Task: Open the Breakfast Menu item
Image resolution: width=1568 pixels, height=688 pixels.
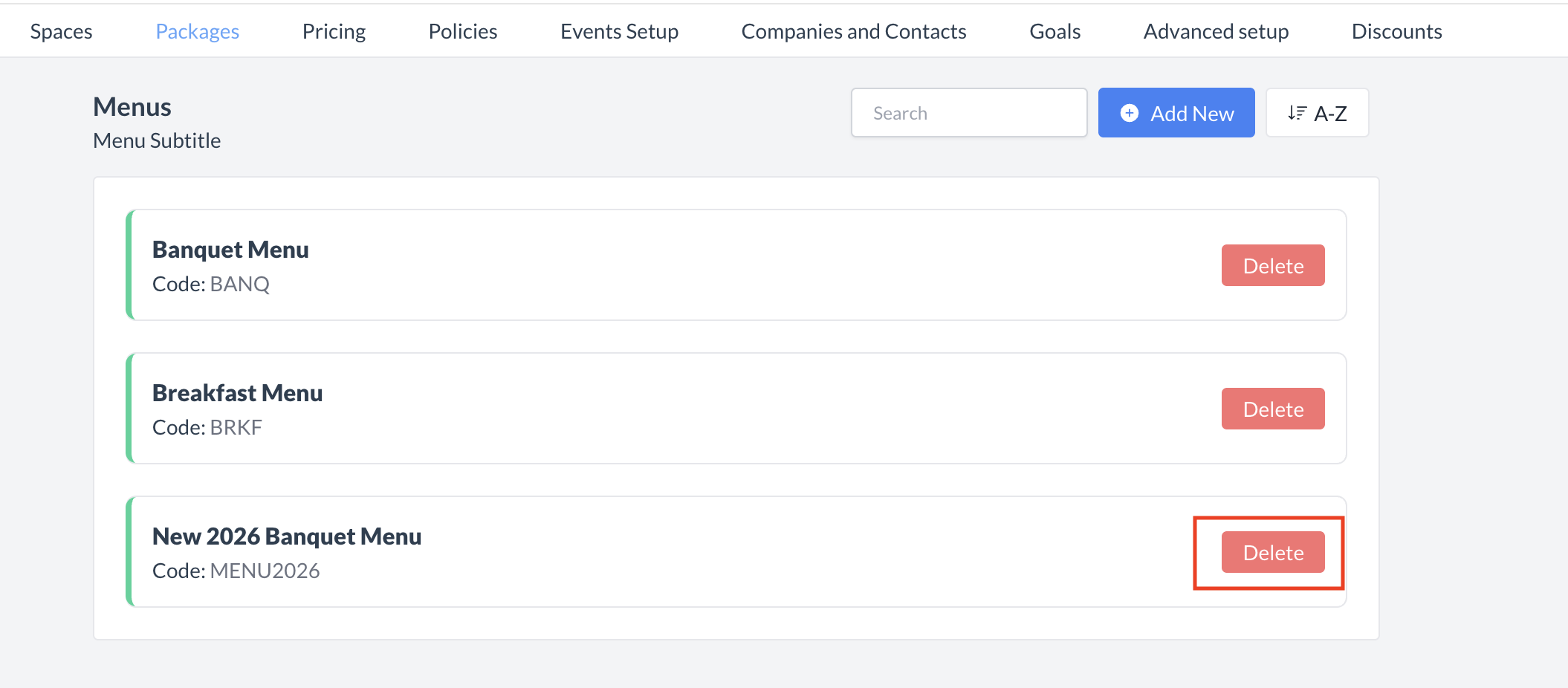Action: (237, 393)
